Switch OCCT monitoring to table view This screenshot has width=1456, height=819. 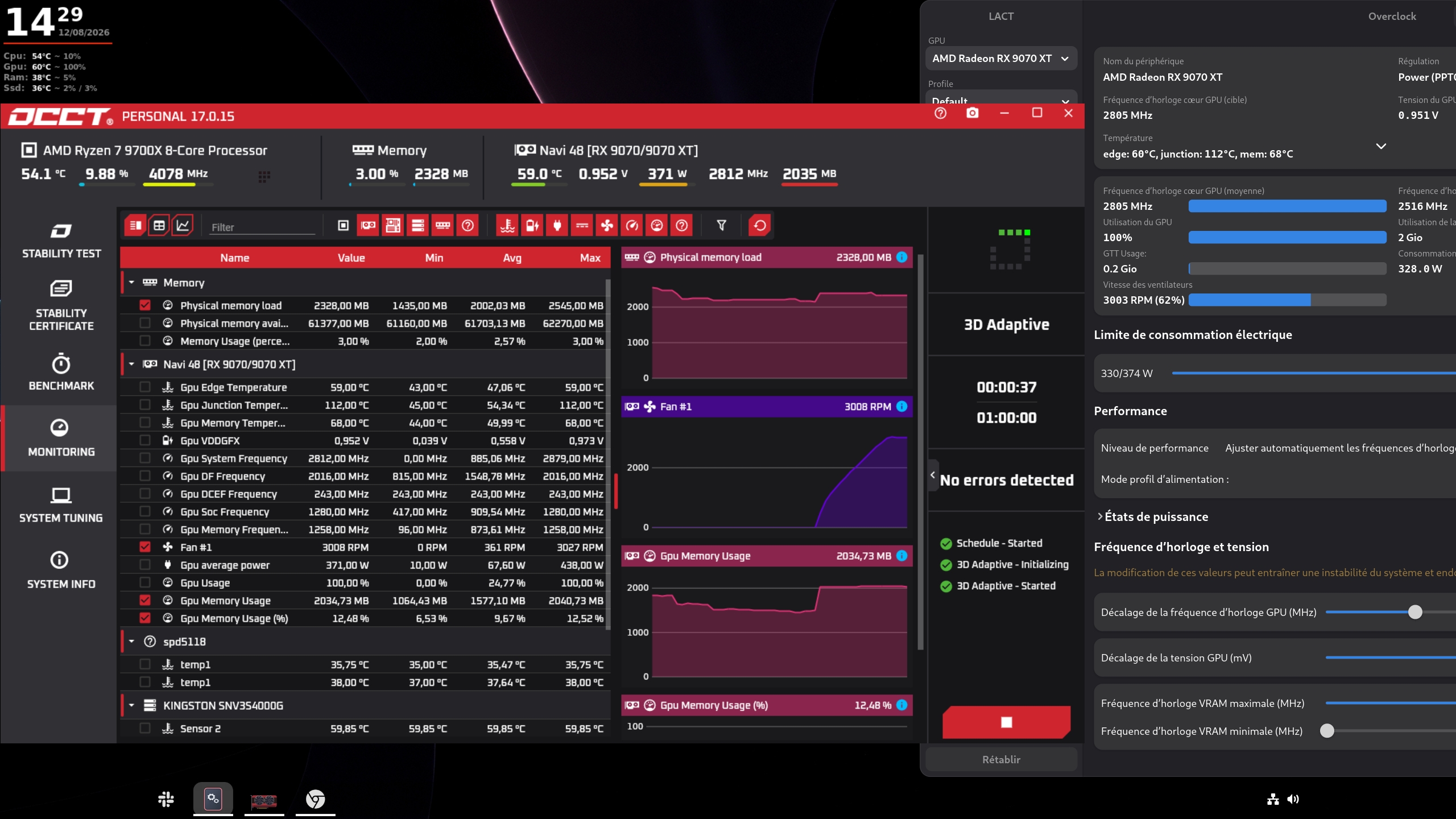159,226
